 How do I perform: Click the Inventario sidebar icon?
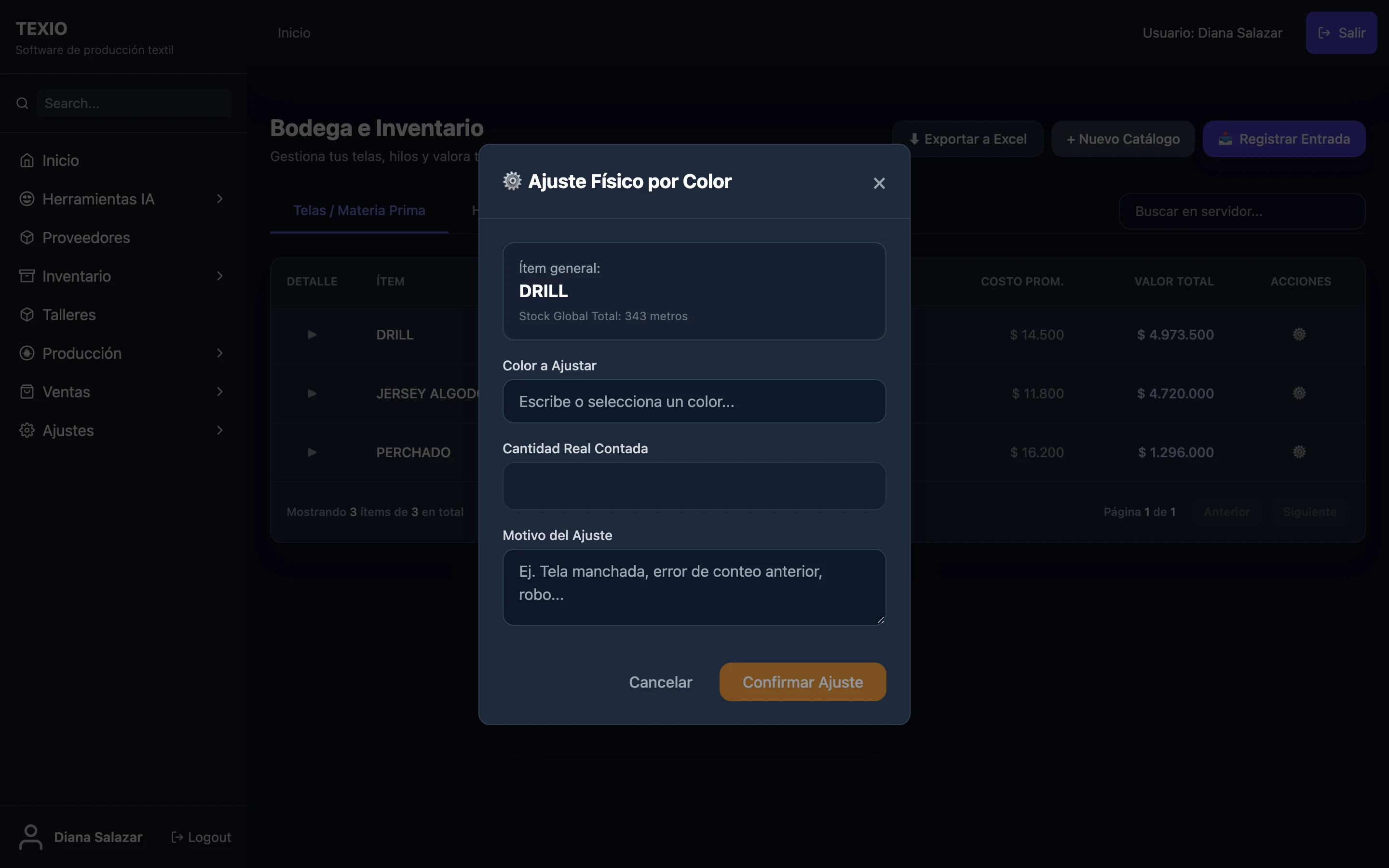coord(27,276)
